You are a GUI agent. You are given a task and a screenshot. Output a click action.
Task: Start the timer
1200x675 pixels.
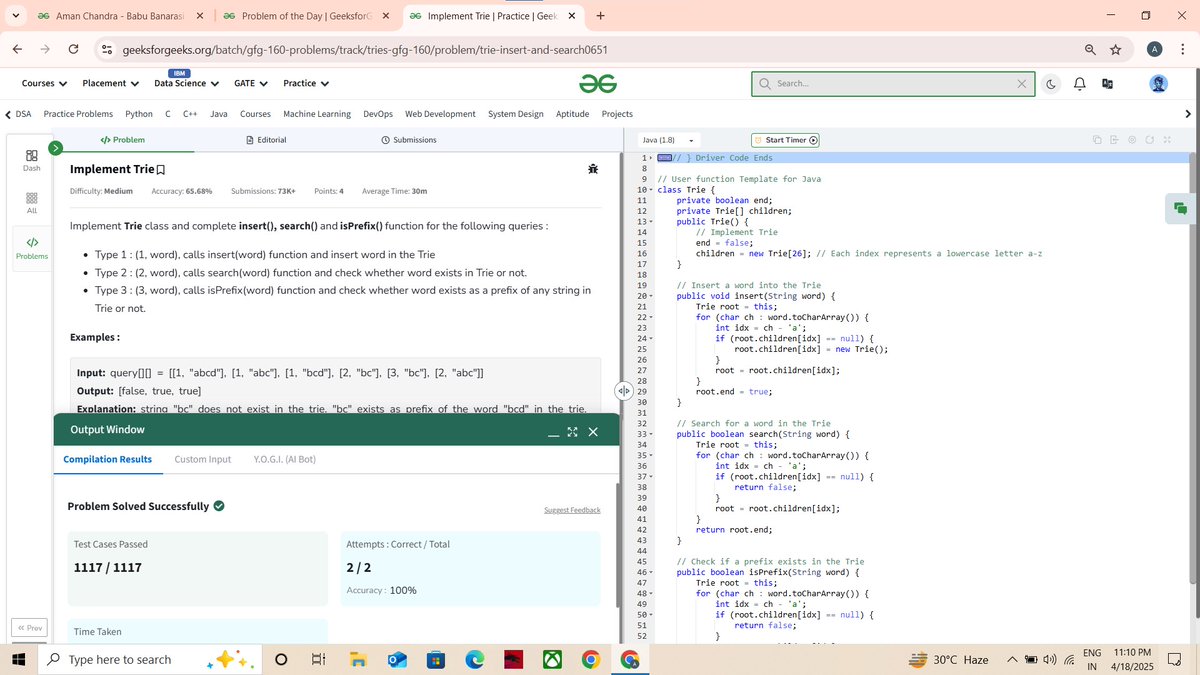click(x=786, y=140)
